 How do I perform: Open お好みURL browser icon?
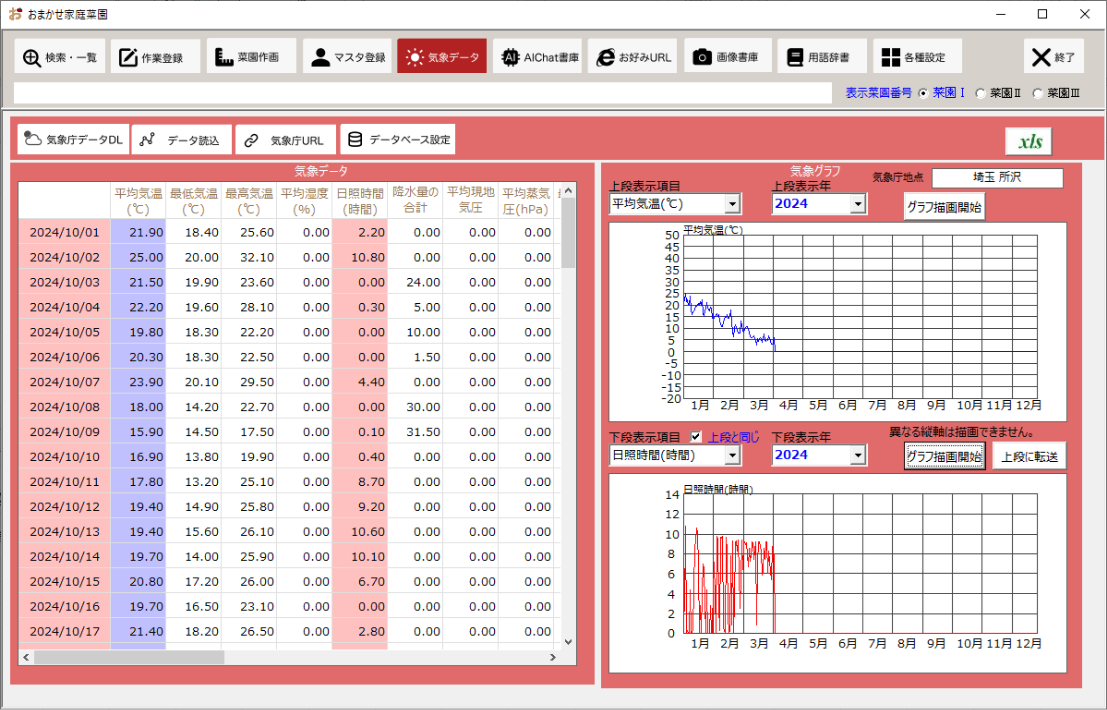point(606,57)
